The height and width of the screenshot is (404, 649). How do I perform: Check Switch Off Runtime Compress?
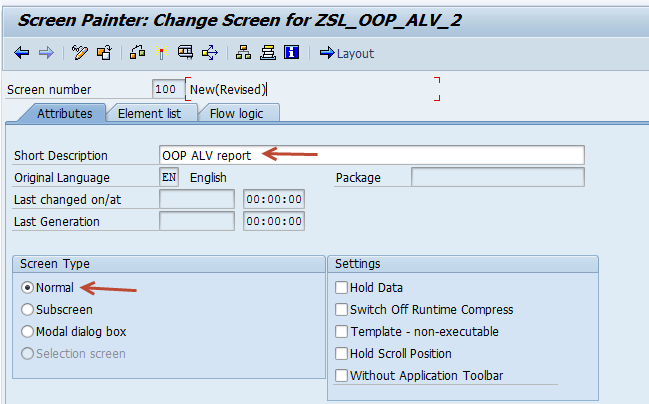pos(342,310)
